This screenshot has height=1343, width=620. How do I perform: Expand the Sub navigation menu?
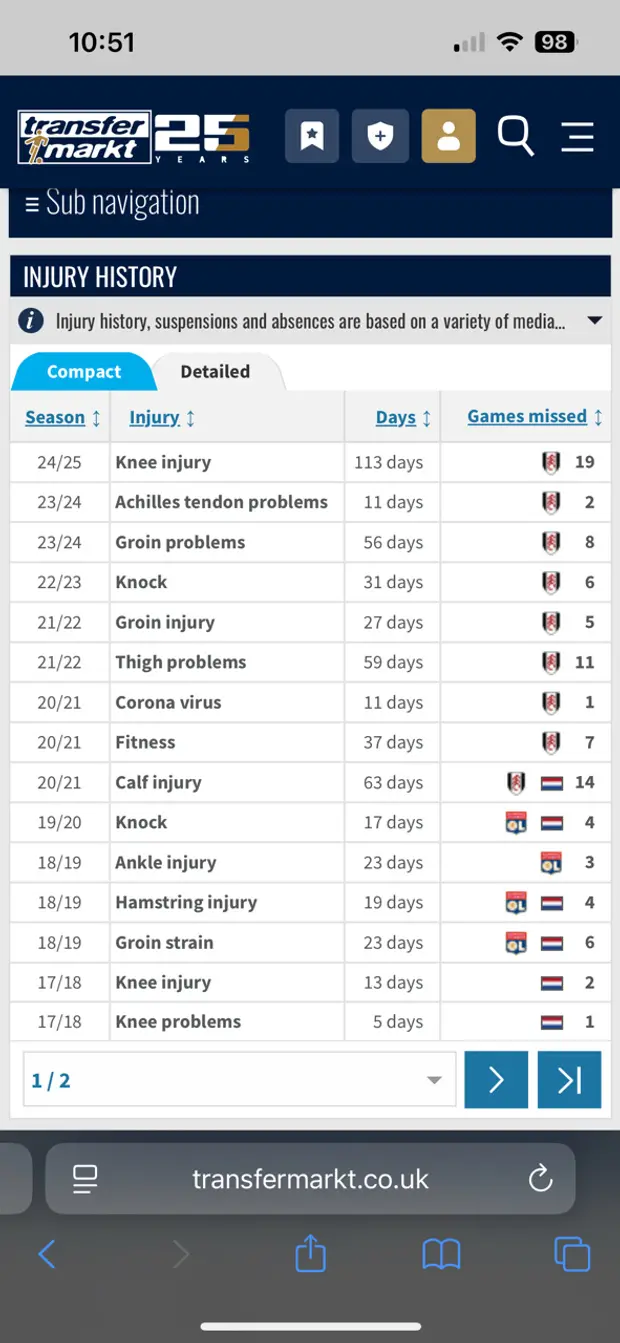(x=111, y=203)
